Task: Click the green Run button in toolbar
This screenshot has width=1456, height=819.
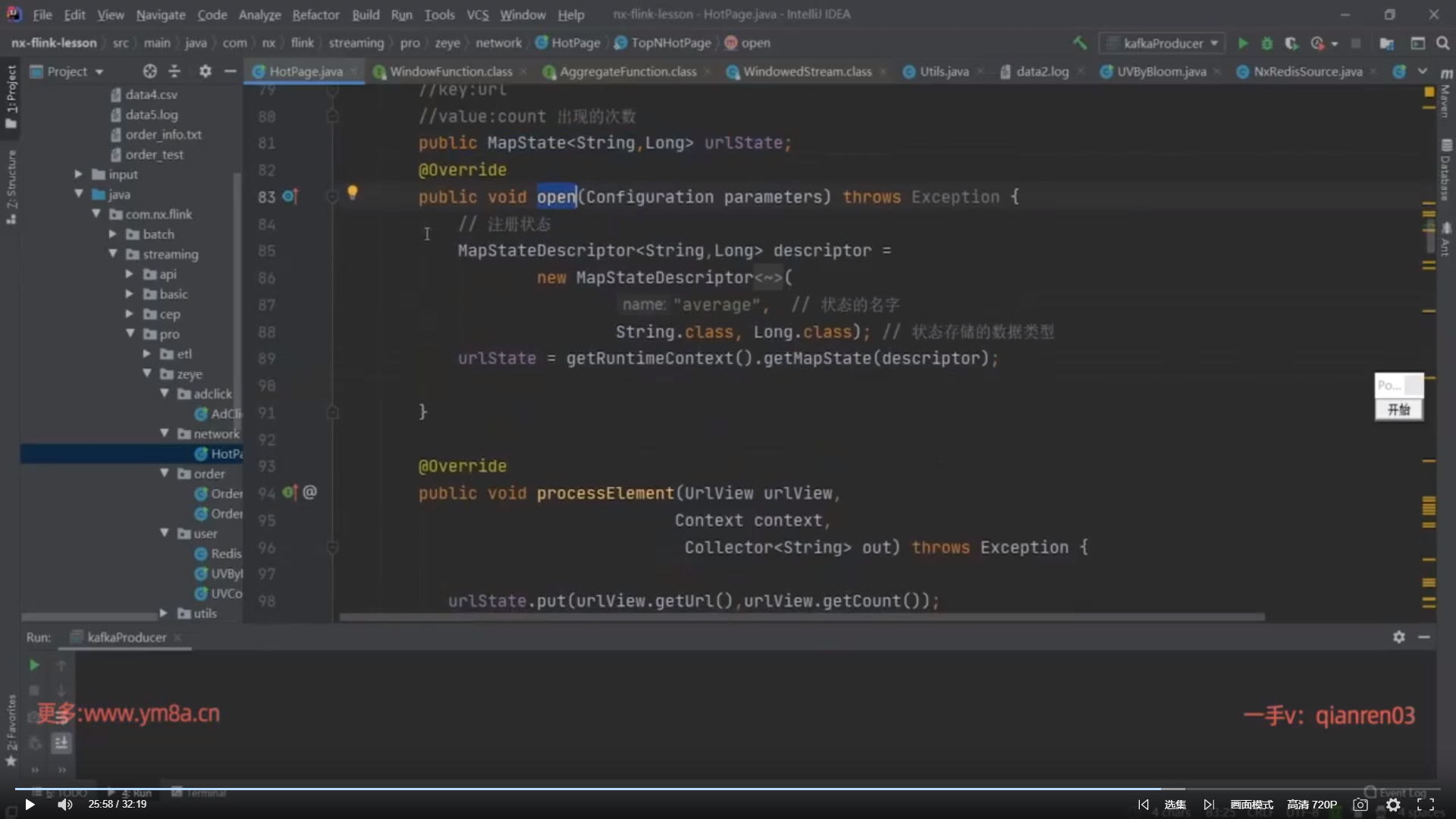Action: [x=1243, y=43]
